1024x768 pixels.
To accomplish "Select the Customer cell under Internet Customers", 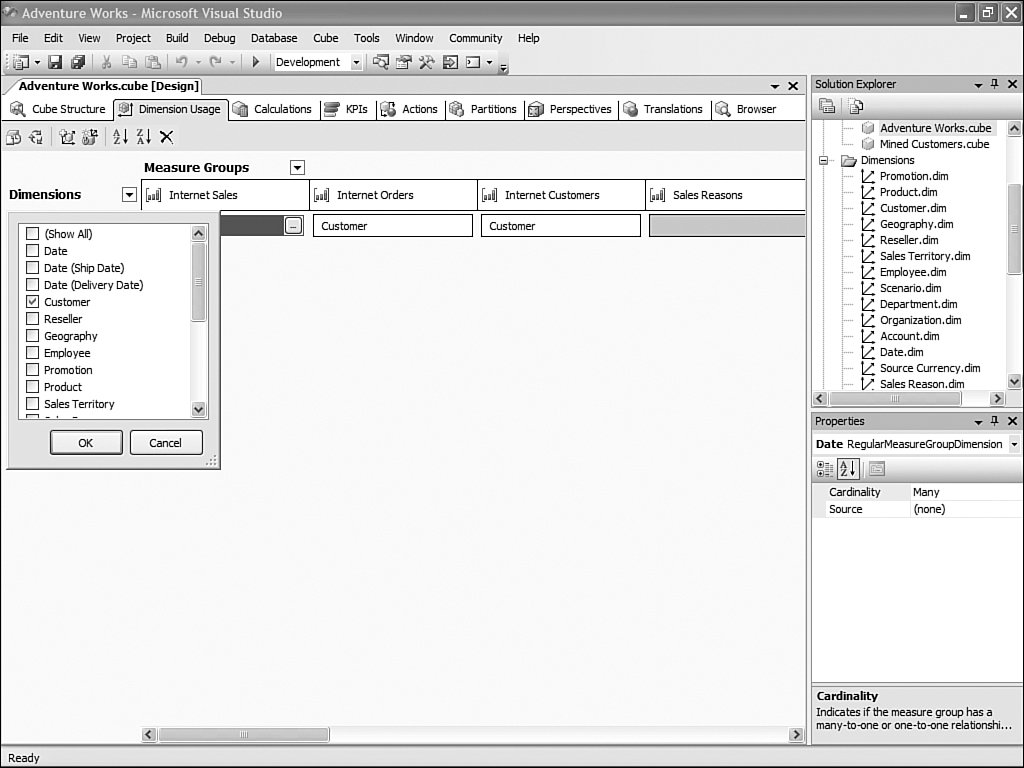I will pyautogui.click(x=561, y=226).
